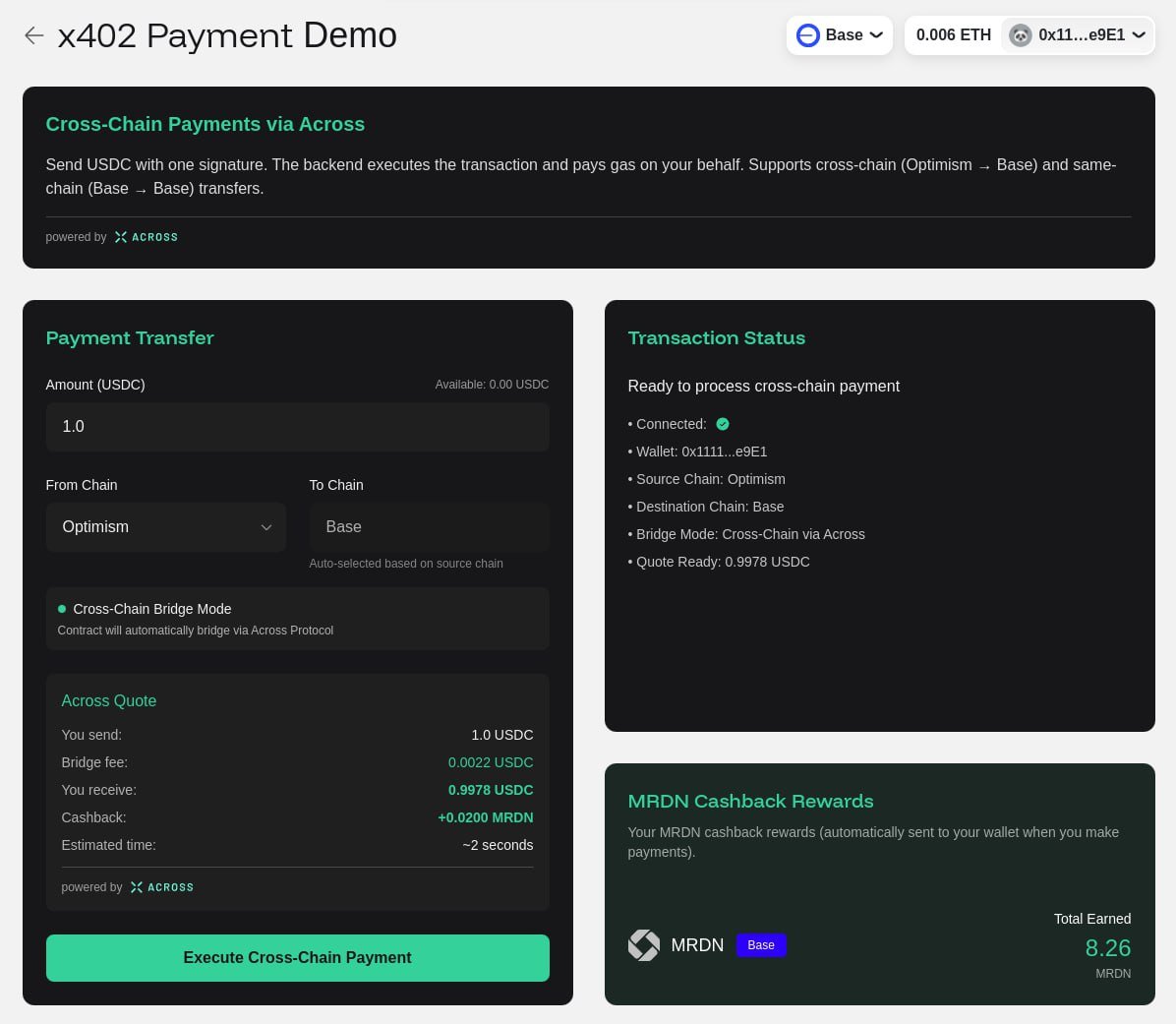Viewport: 1176px width, 1024px height.
Task: Click the To Chain Base field
Action: pyautogui.click(x=429, y=527)
